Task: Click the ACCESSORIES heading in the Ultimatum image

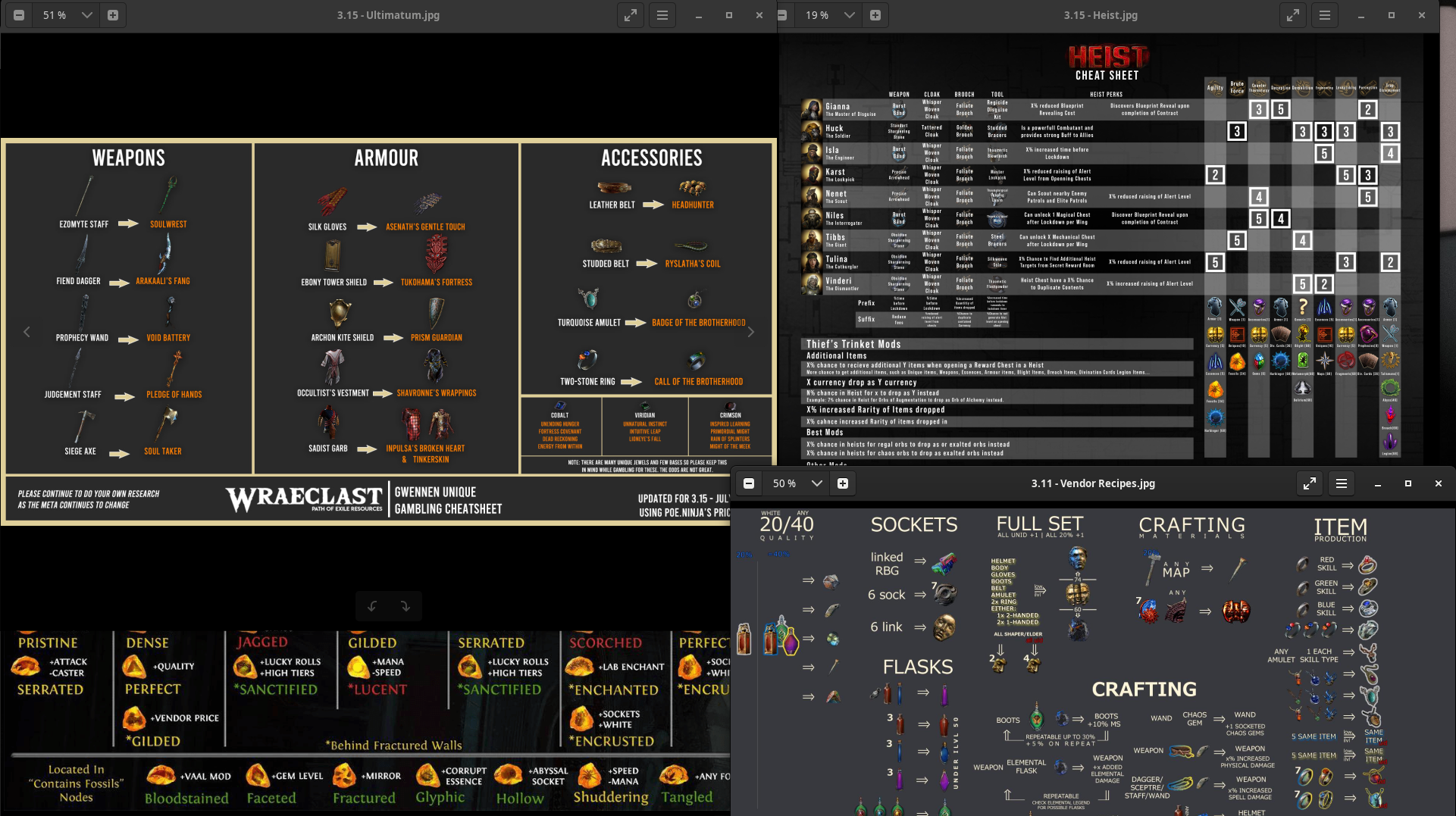Action: [x=652, y=158]
